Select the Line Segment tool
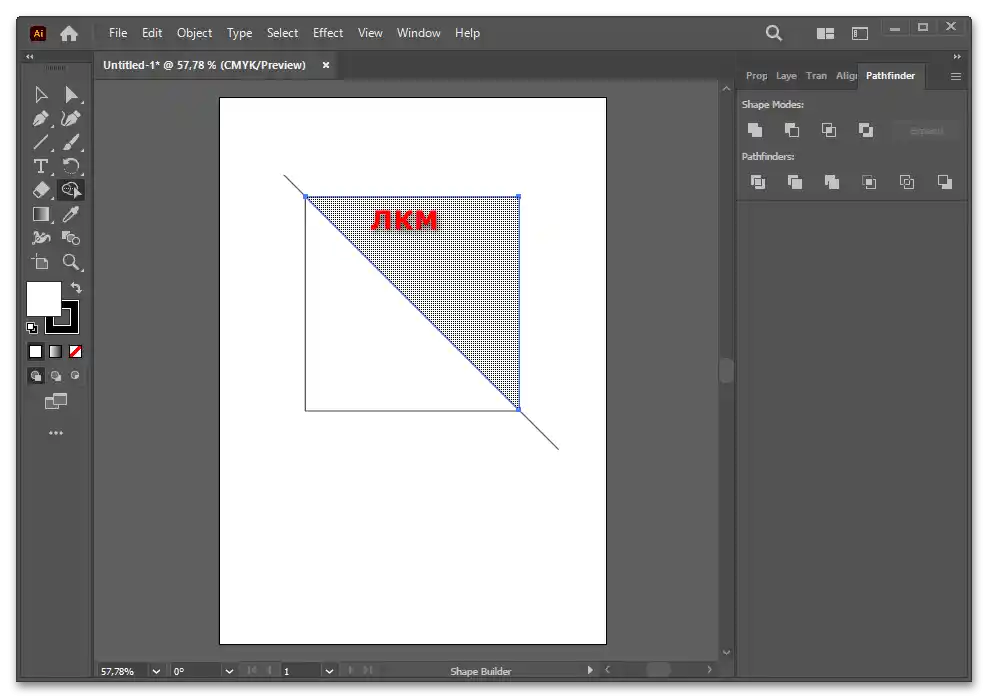The image size is (988, 698). click(41, 142)
